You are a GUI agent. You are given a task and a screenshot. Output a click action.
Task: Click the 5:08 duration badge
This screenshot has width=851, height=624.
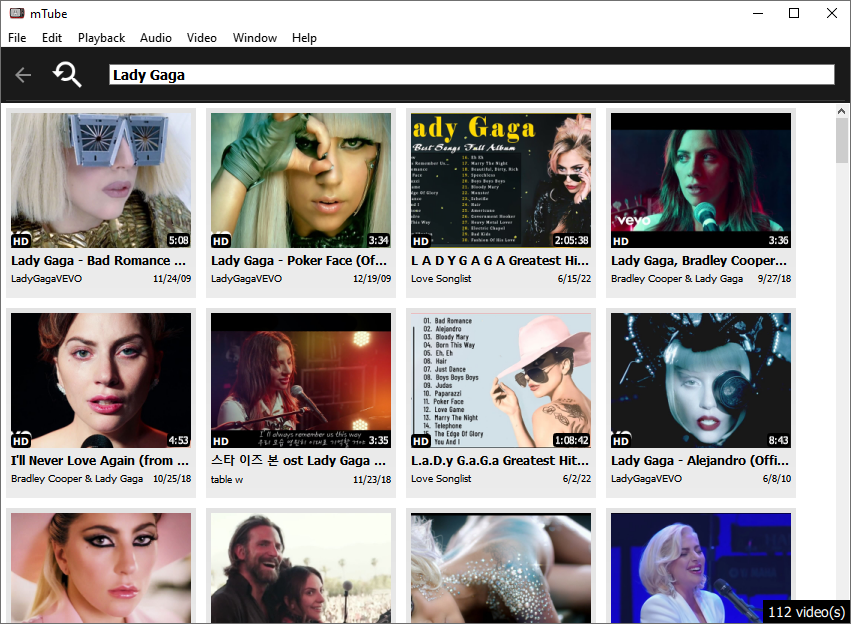[178, 241]
